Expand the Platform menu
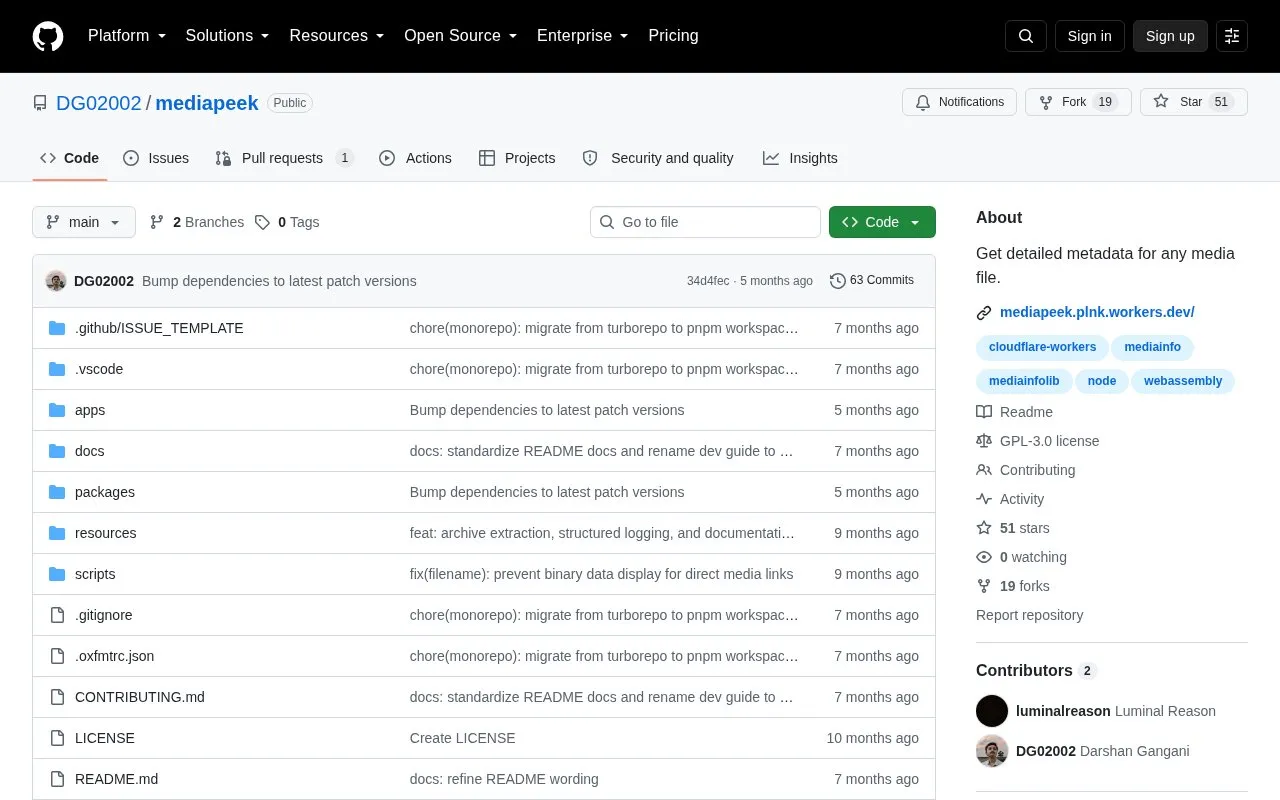The image size is (1280, 800). (x=127, y=36)
